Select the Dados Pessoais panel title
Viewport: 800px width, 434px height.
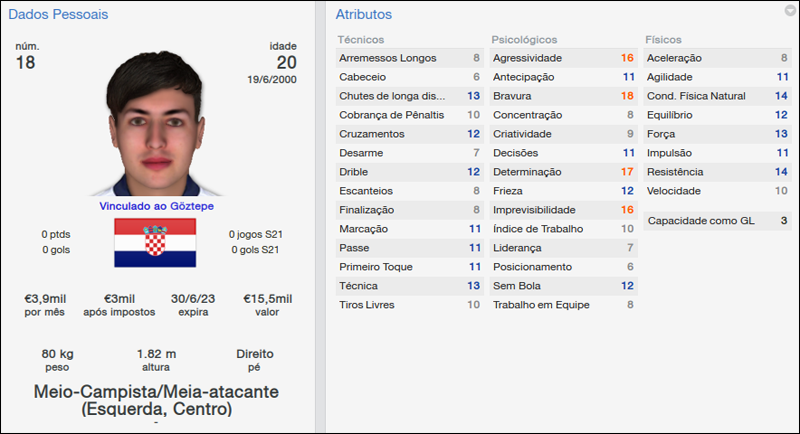pyautogui.click(x=58, y=15)
